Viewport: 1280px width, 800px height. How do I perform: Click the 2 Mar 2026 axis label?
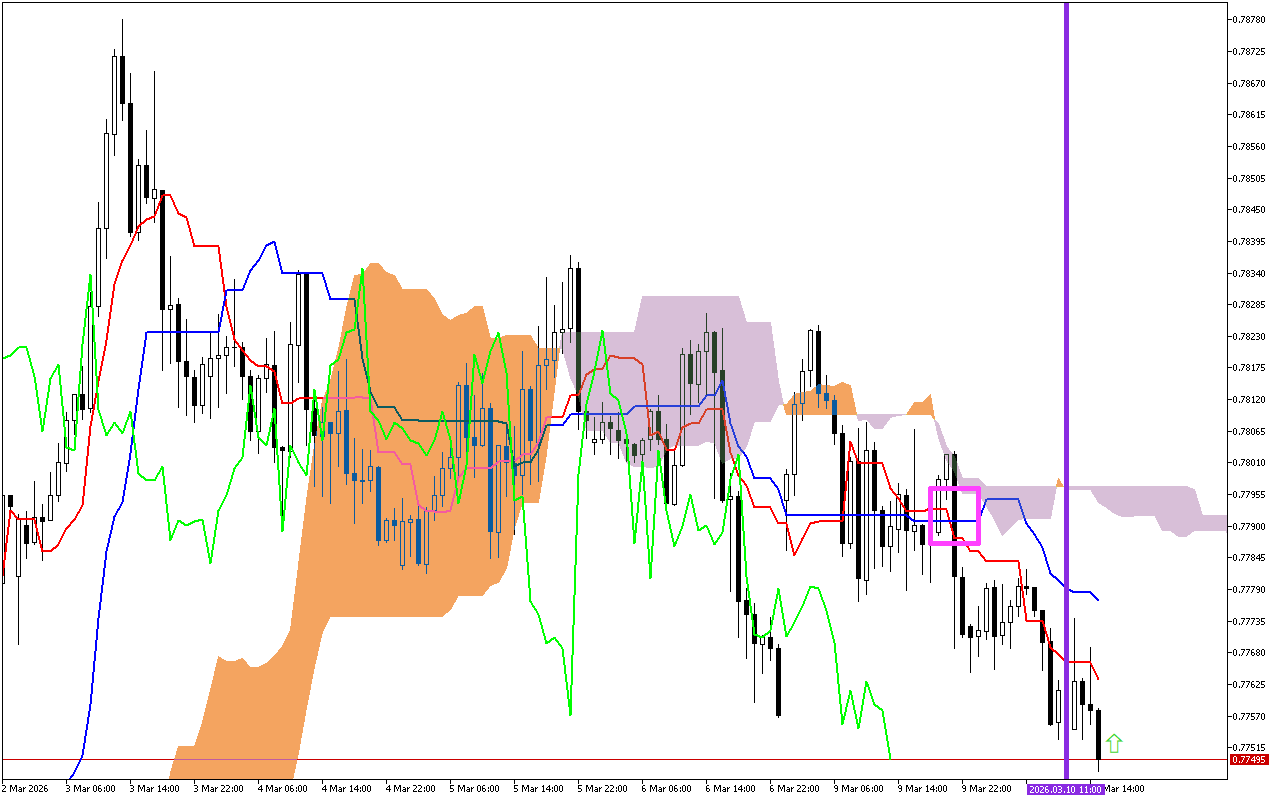pos(25,788)
